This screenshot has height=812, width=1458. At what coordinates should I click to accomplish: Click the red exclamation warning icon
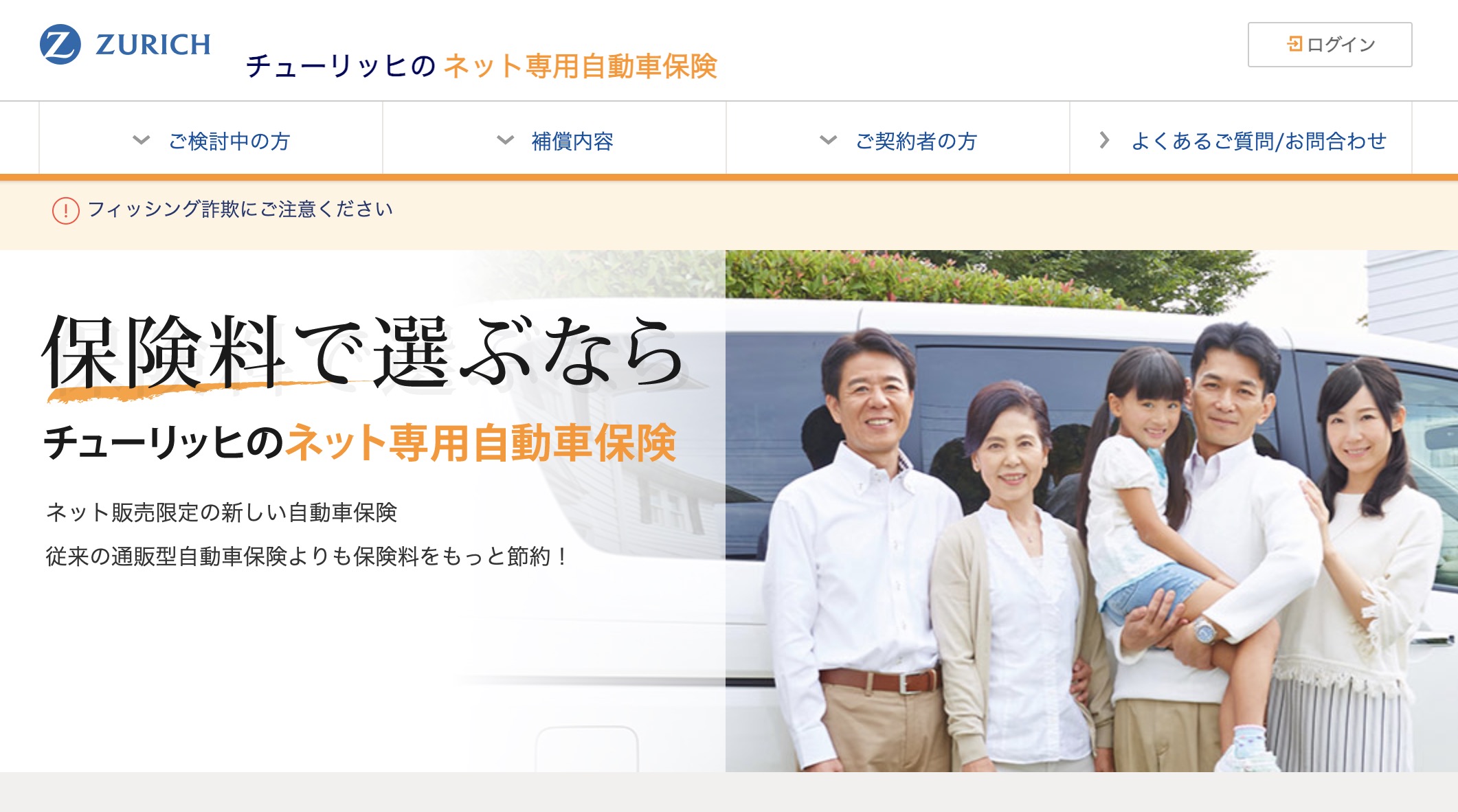tap(66, 210)
